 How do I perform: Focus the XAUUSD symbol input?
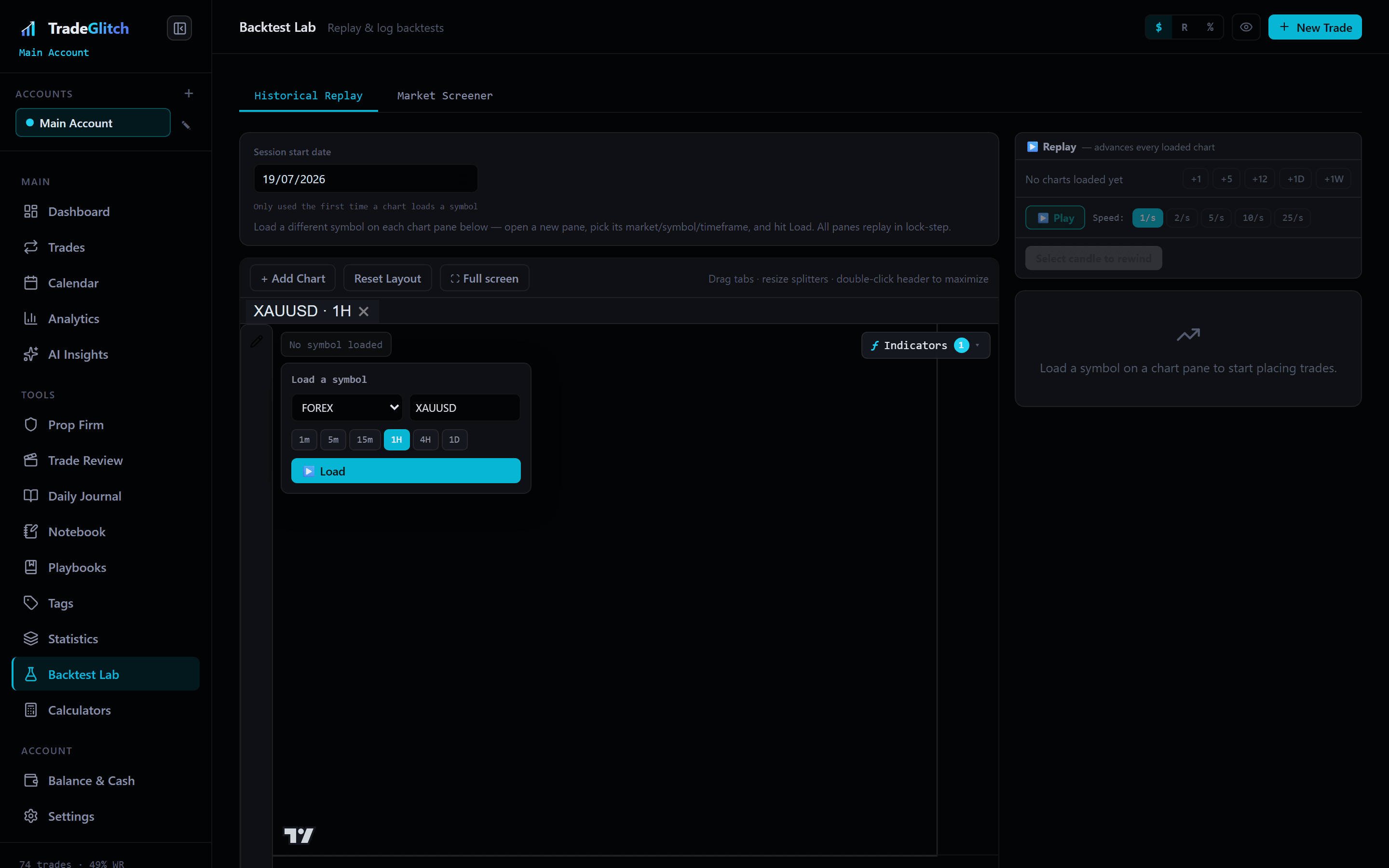pyautogui.click(x=464, y=407)
